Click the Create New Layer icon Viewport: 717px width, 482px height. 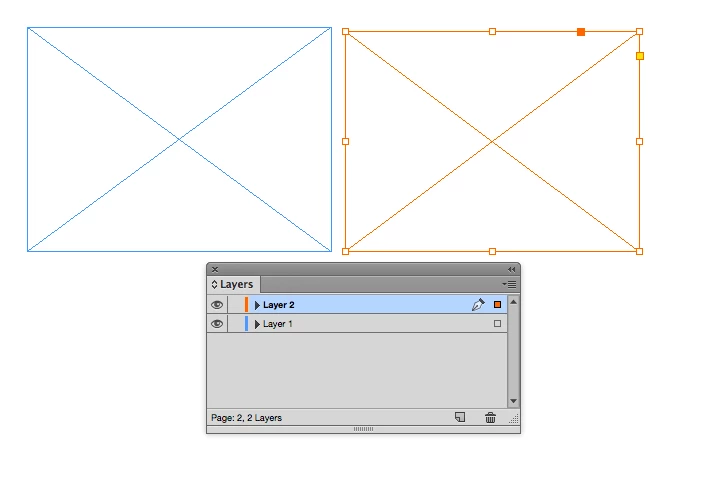(x=460, y=417)
